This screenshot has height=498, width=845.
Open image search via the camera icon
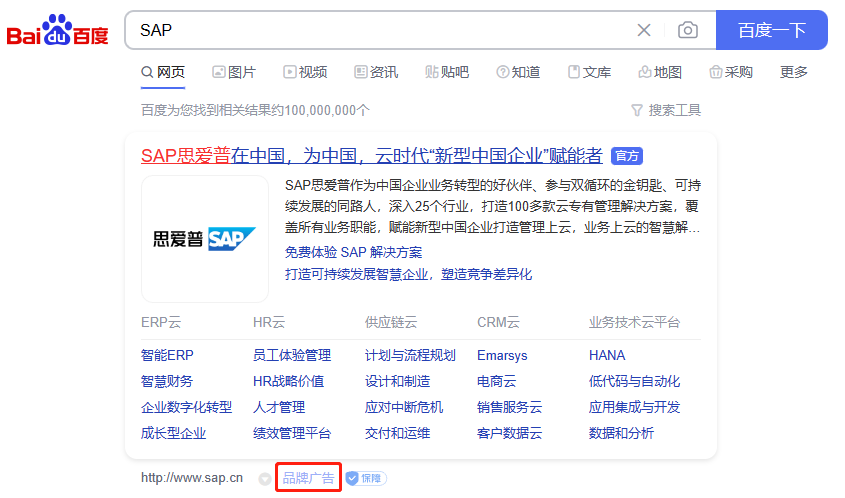tap(688, 30)
